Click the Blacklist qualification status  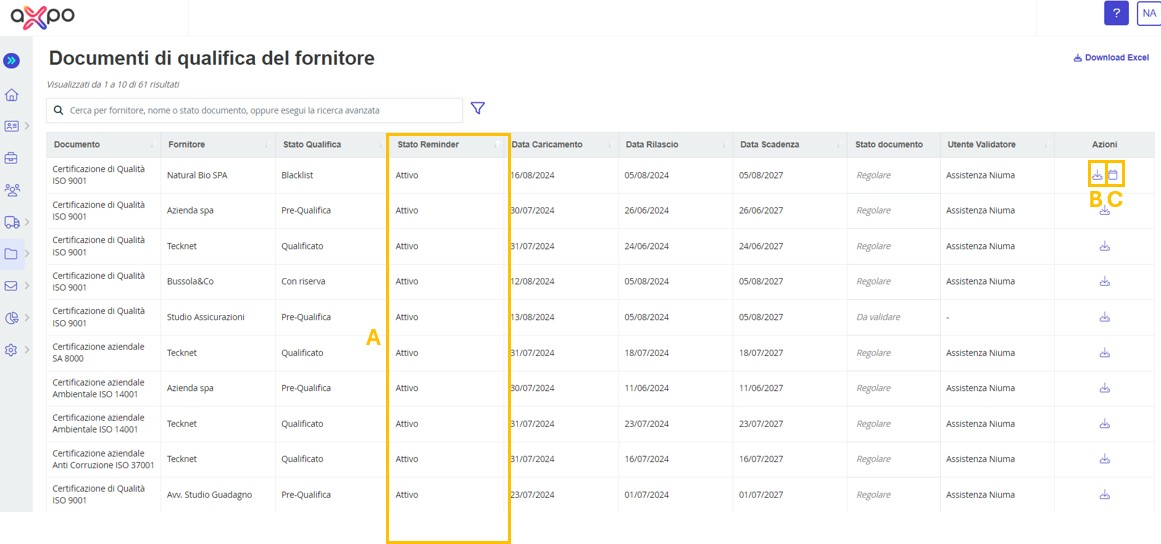[298, 175]
